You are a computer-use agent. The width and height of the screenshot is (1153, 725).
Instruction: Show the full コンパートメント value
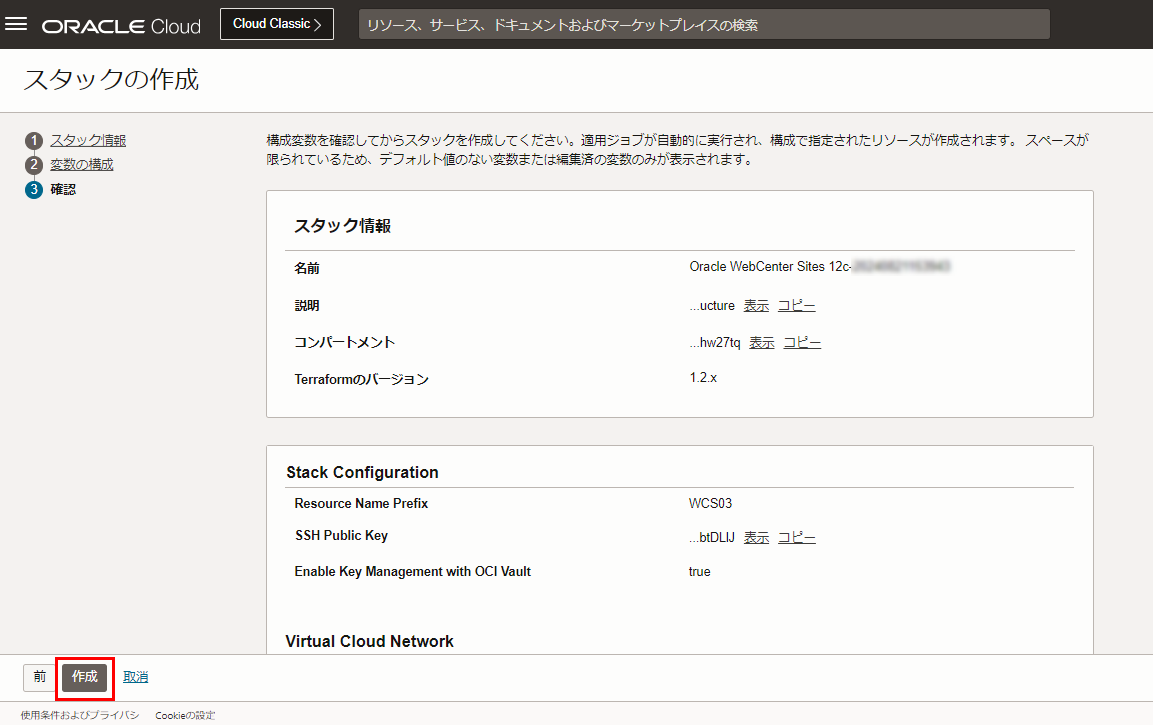coord(761,343)
